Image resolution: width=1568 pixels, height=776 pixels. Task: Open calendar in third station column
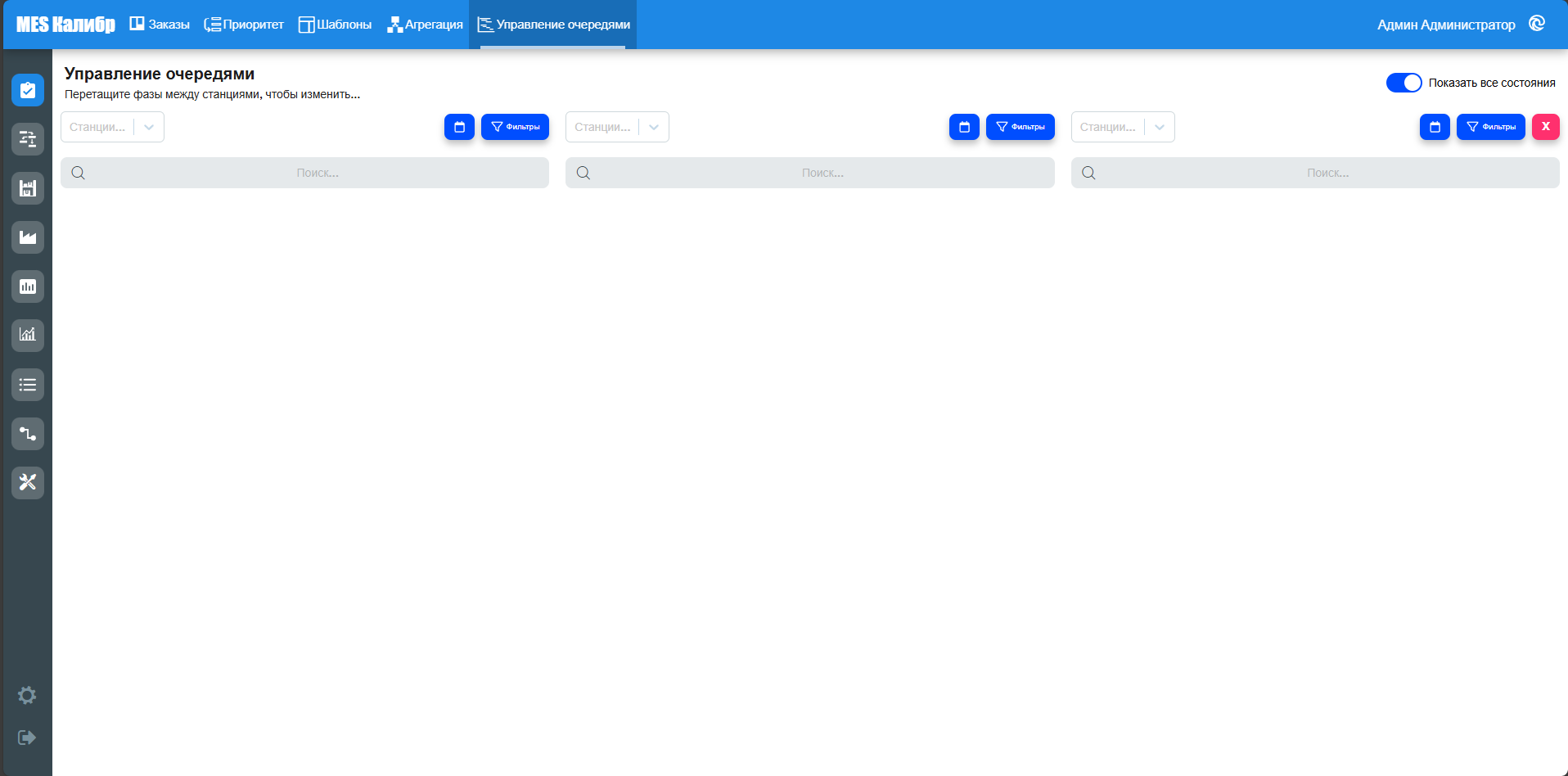point(1435,127)
